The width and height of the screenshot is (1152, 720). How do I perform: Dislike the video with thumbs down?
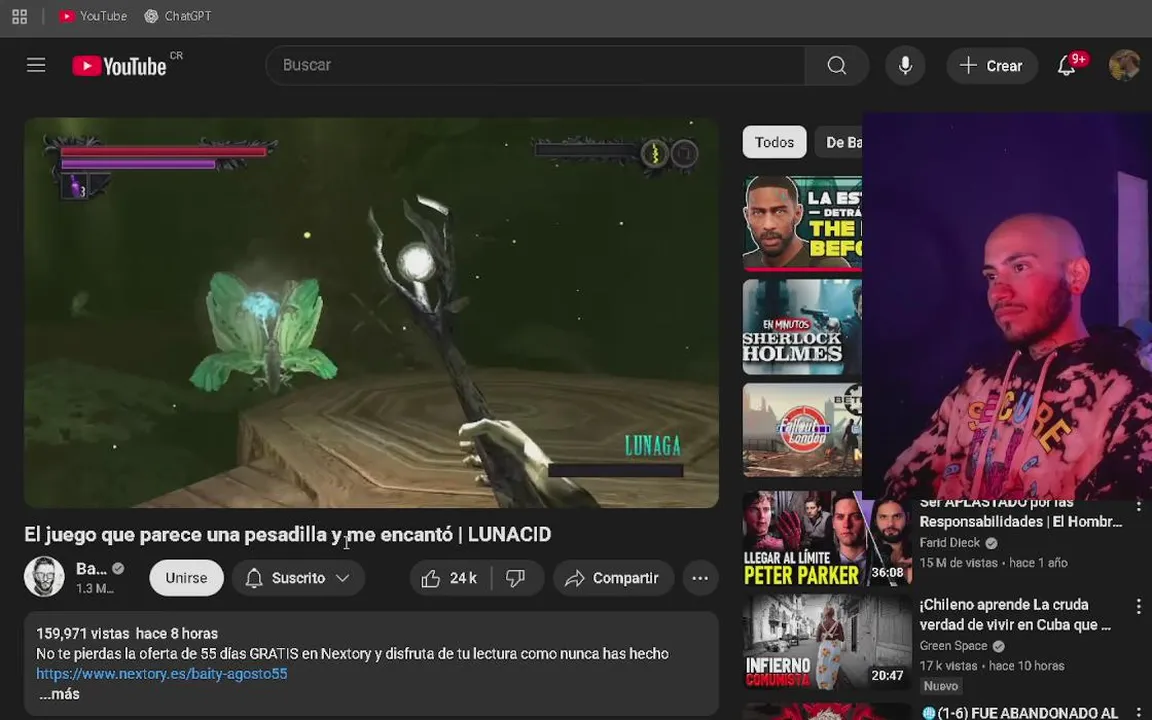(516, 578)
